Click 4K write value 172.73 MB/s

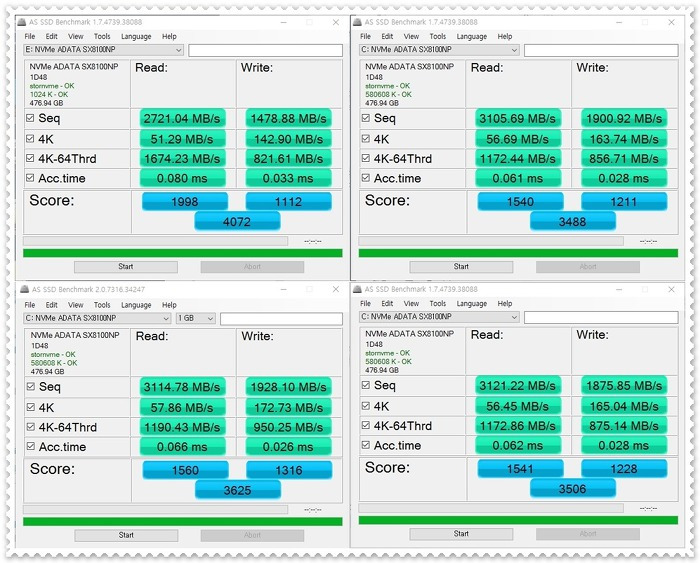[x=288, y=407]
